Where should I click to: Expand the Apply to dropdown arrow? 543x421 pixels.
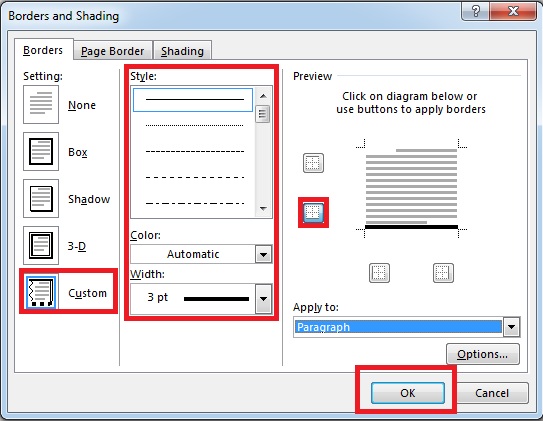pos(511,327)
